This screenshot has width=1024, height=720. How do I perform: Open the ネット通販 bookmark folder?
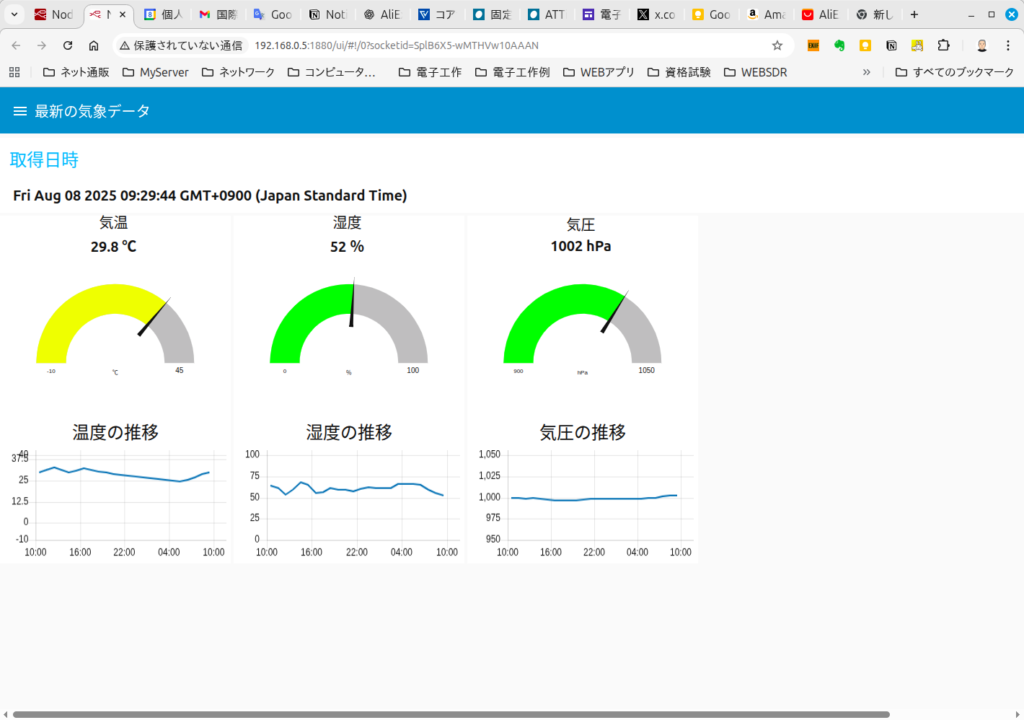point(76,72)
